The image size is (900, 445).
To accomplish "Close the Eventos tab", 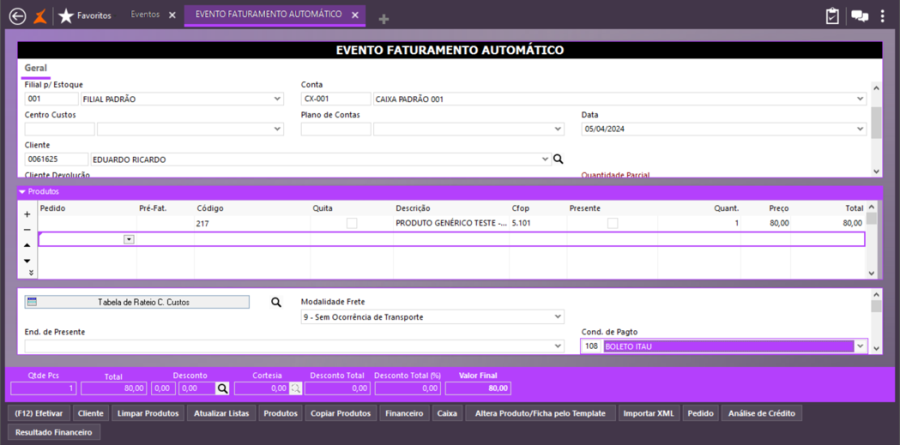I will [x=172, y=16].
